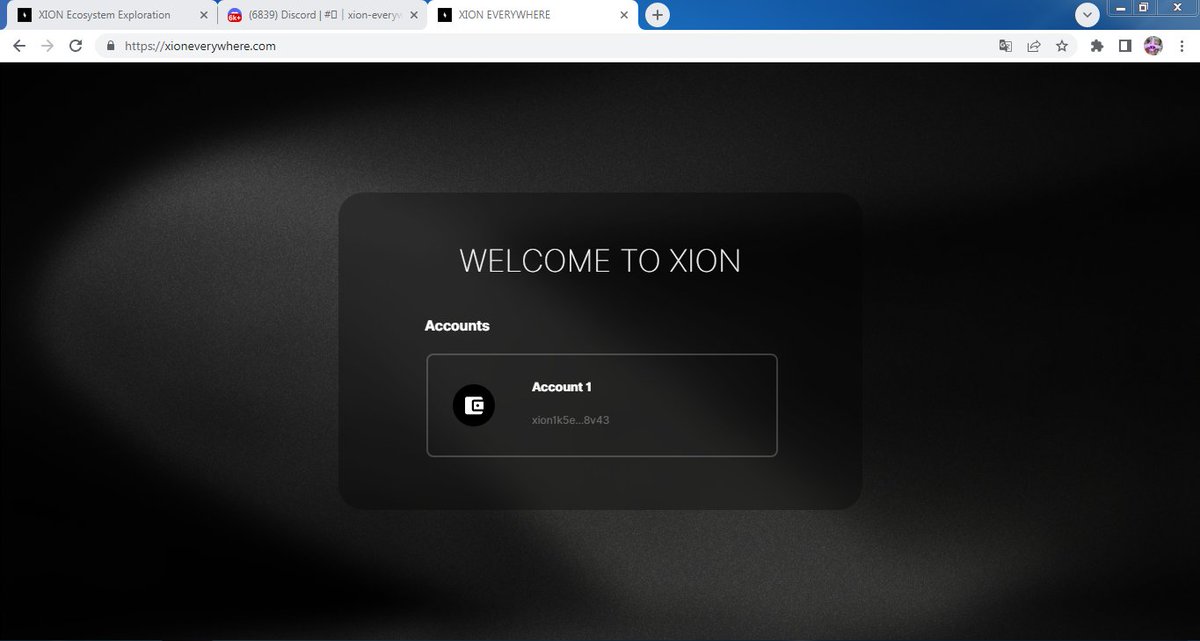Open a new browser tab
The height and width of the screenshot is (641, 1200).
pos(657,15)
